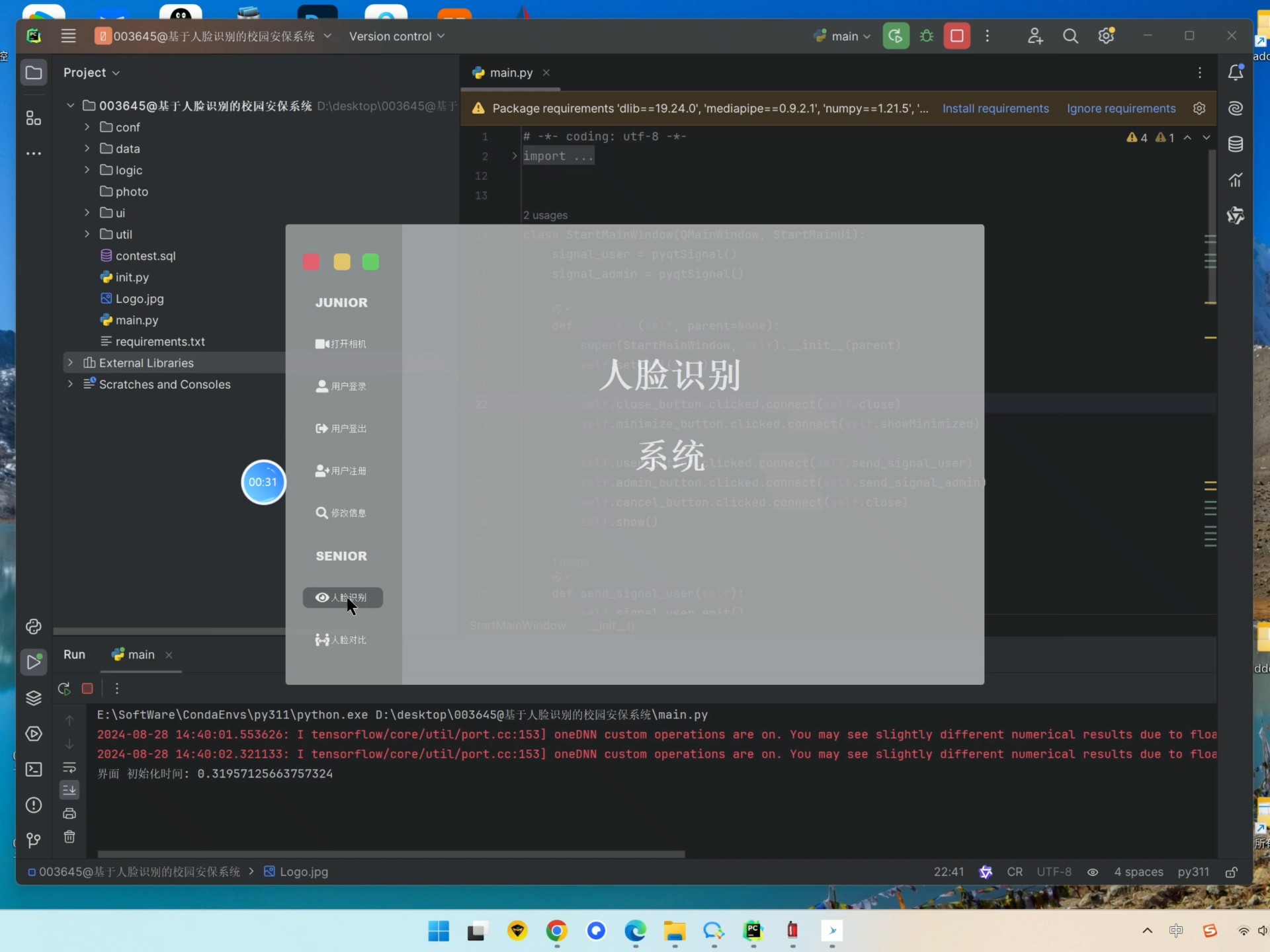This screenshot has width=1270, height=952.
Task: Open IDE settings gear in title bar
Action: click(x=1107, y=36)
